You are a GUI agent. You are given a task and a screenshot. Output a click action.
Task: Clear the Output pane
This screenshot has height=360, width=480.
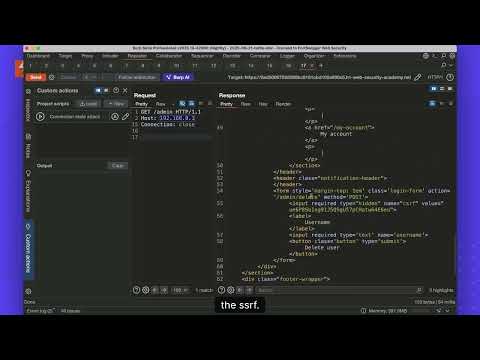[118, 166]
